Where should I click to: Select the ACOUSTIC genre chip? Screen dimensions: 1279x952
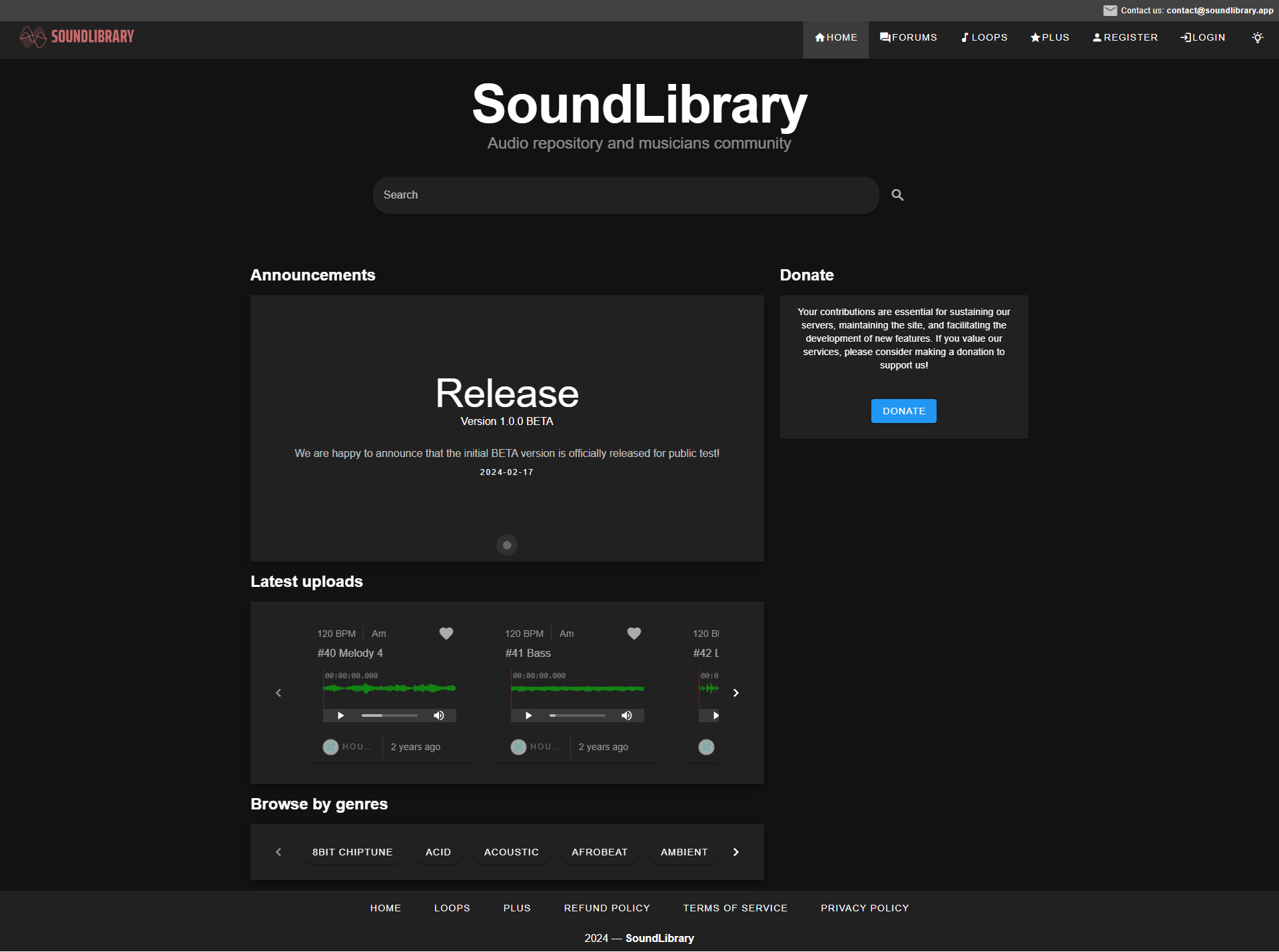coord(512,852)
